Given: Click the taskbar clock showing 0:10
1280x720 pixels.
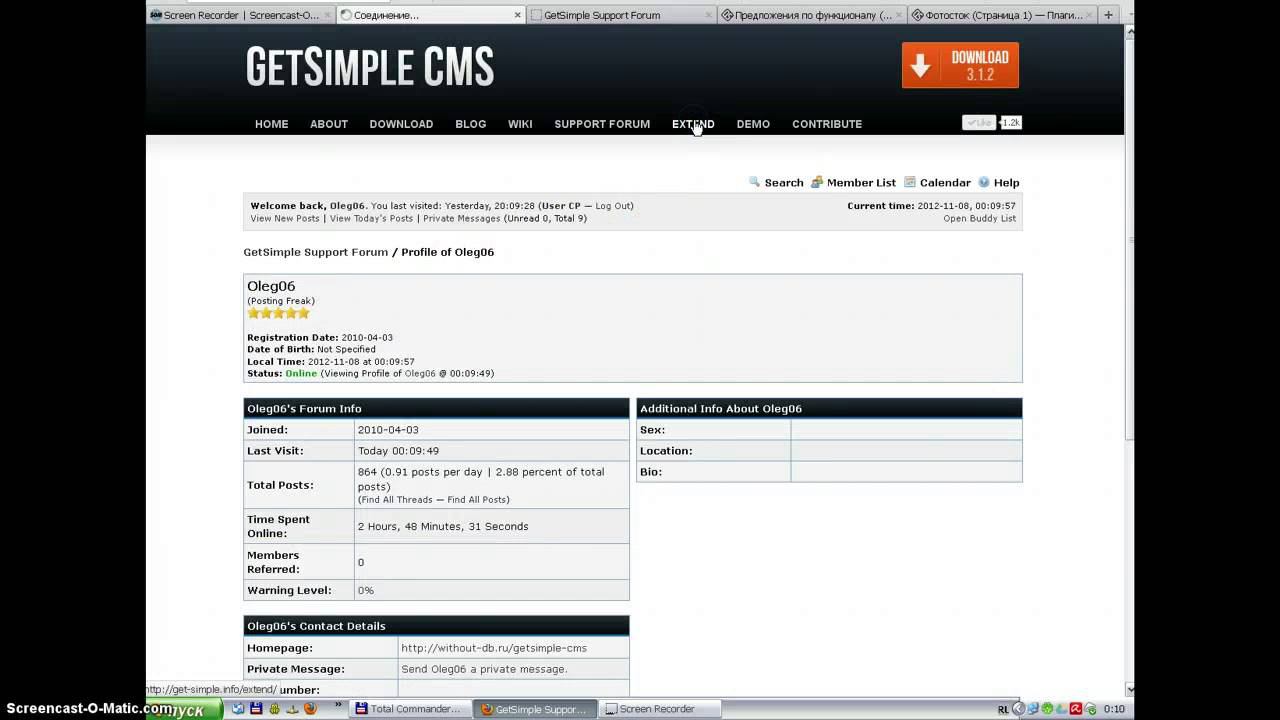Looking at the screenshot, I should [1114, 709].
